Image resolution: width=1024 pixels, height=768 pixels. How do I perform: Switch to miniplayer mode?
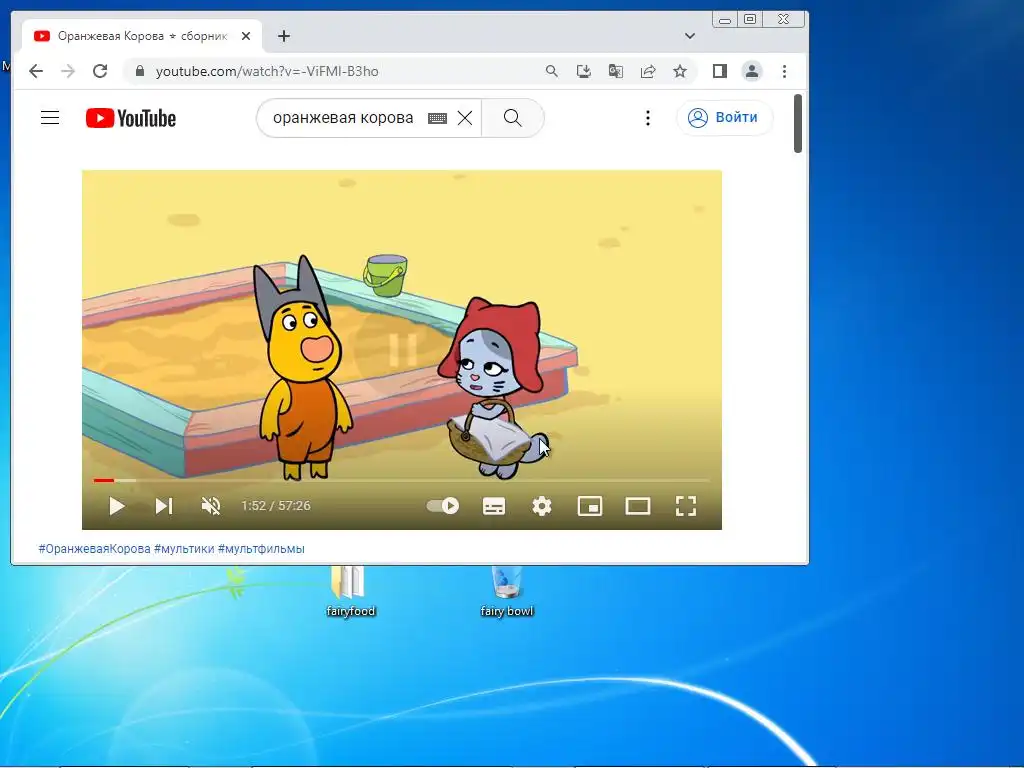point(590,506)
